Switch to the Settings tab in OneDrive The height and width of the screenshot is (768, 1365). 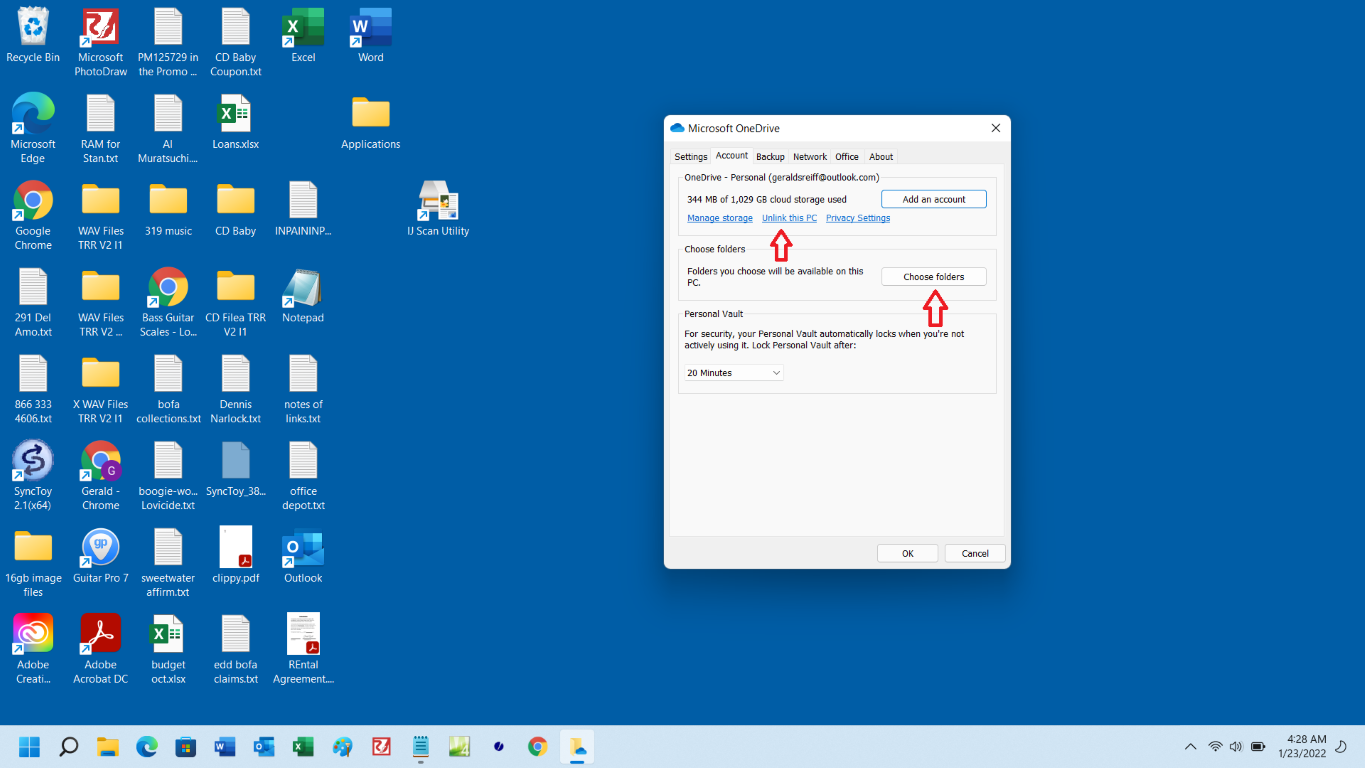[x=690, y=157]
